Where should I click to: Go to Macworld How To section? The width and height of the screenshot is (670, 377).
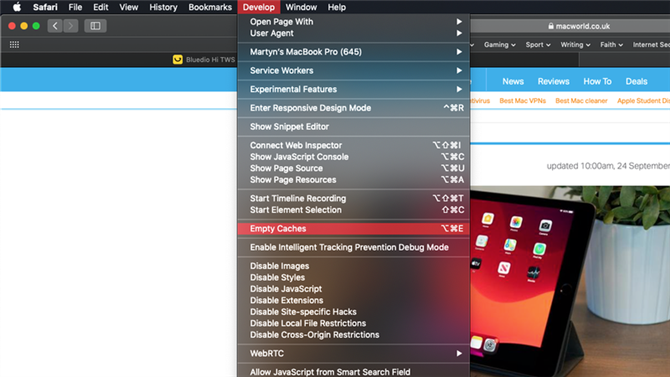coord(597,81)
